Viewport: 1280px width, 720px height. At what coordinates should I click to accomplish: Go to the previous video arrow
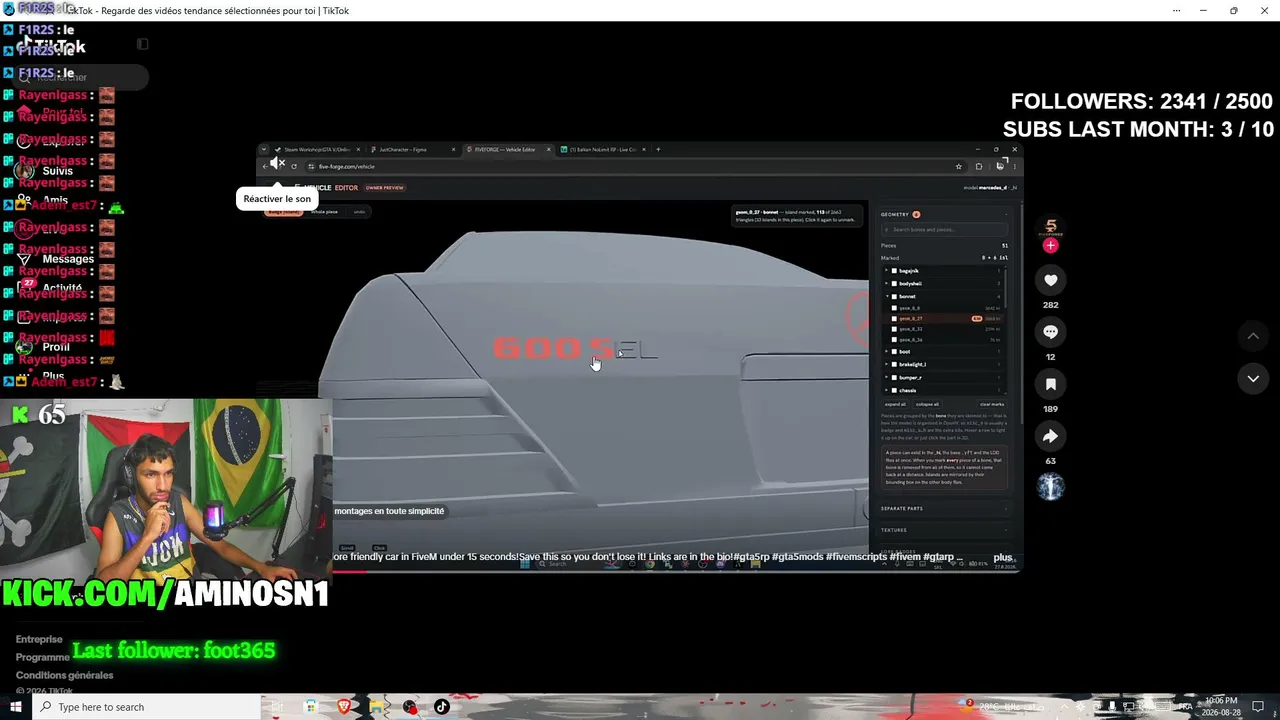click(1253, 336)
